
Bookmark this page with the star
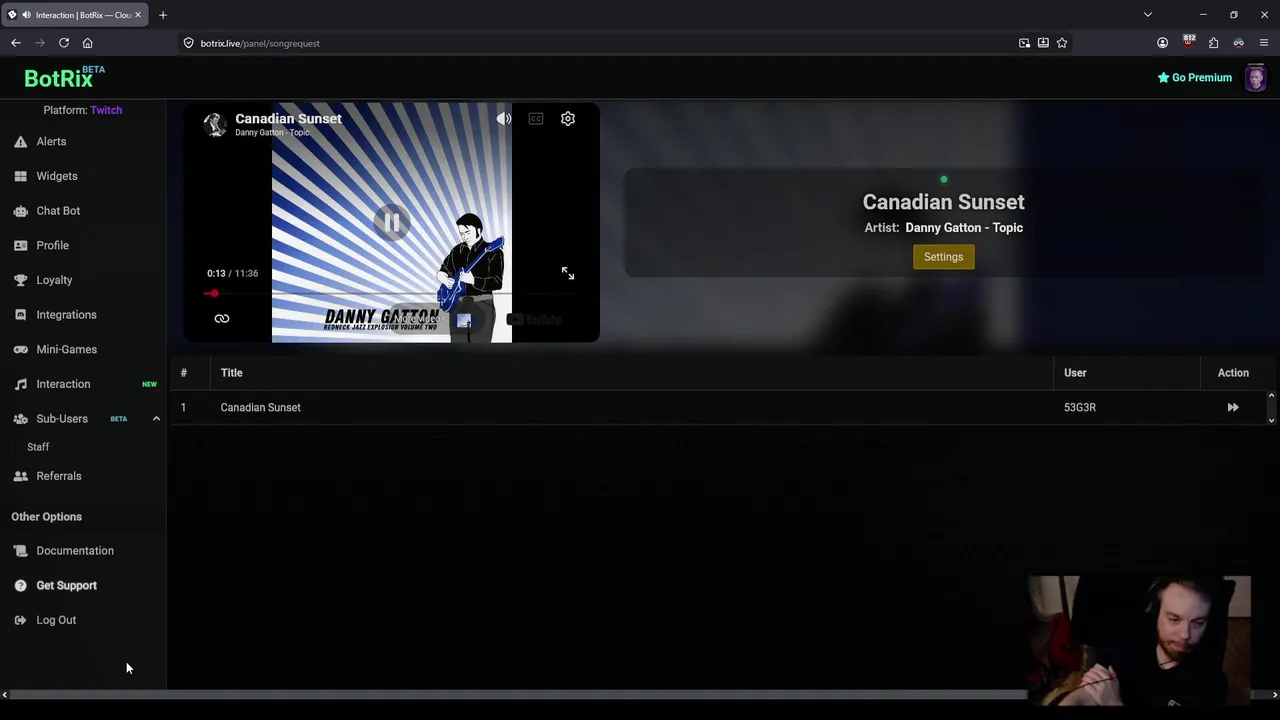(1062, 43)
